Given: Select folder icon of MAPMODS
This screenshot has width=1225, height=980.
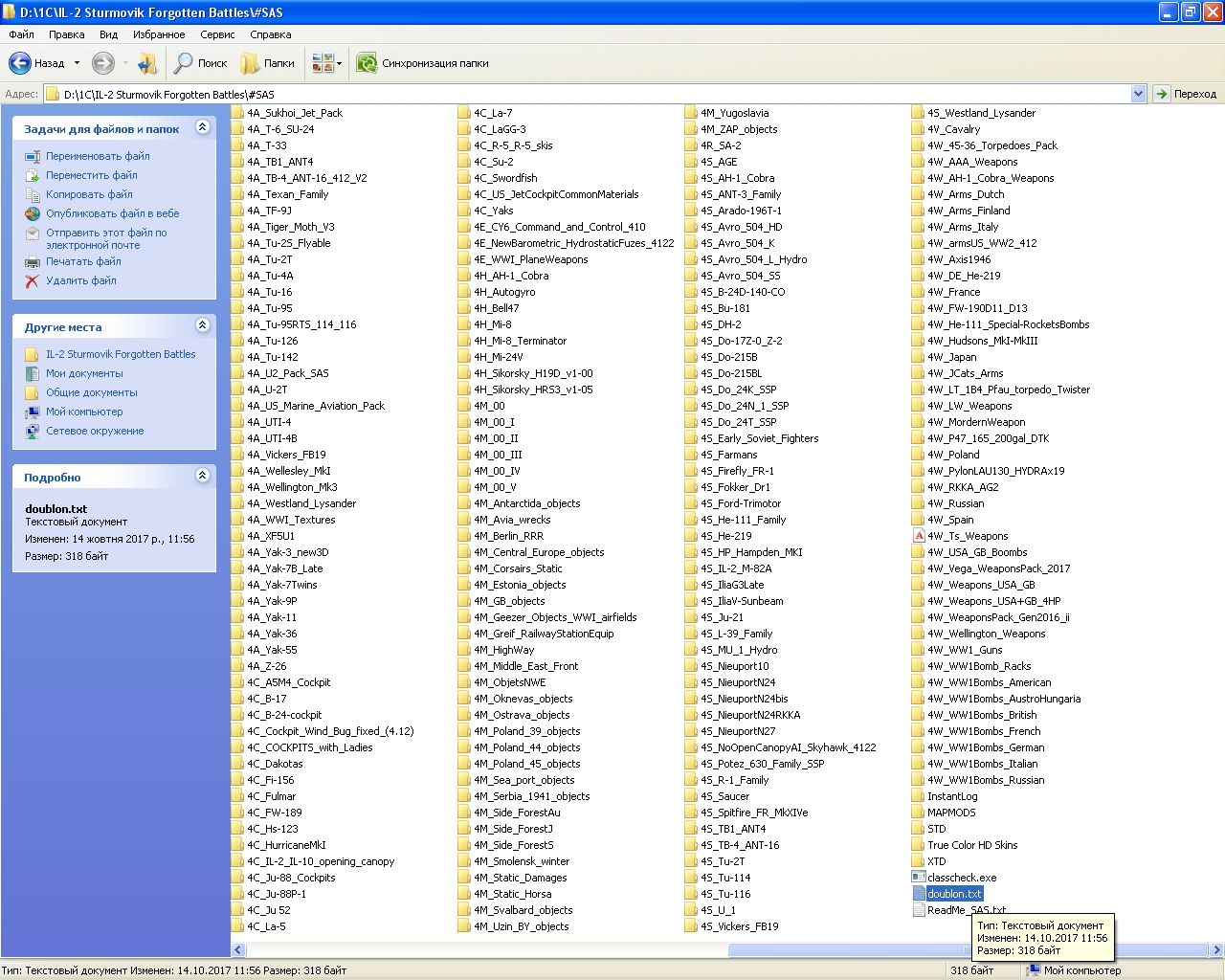Looking at the screenshot, I should (919, 813).
